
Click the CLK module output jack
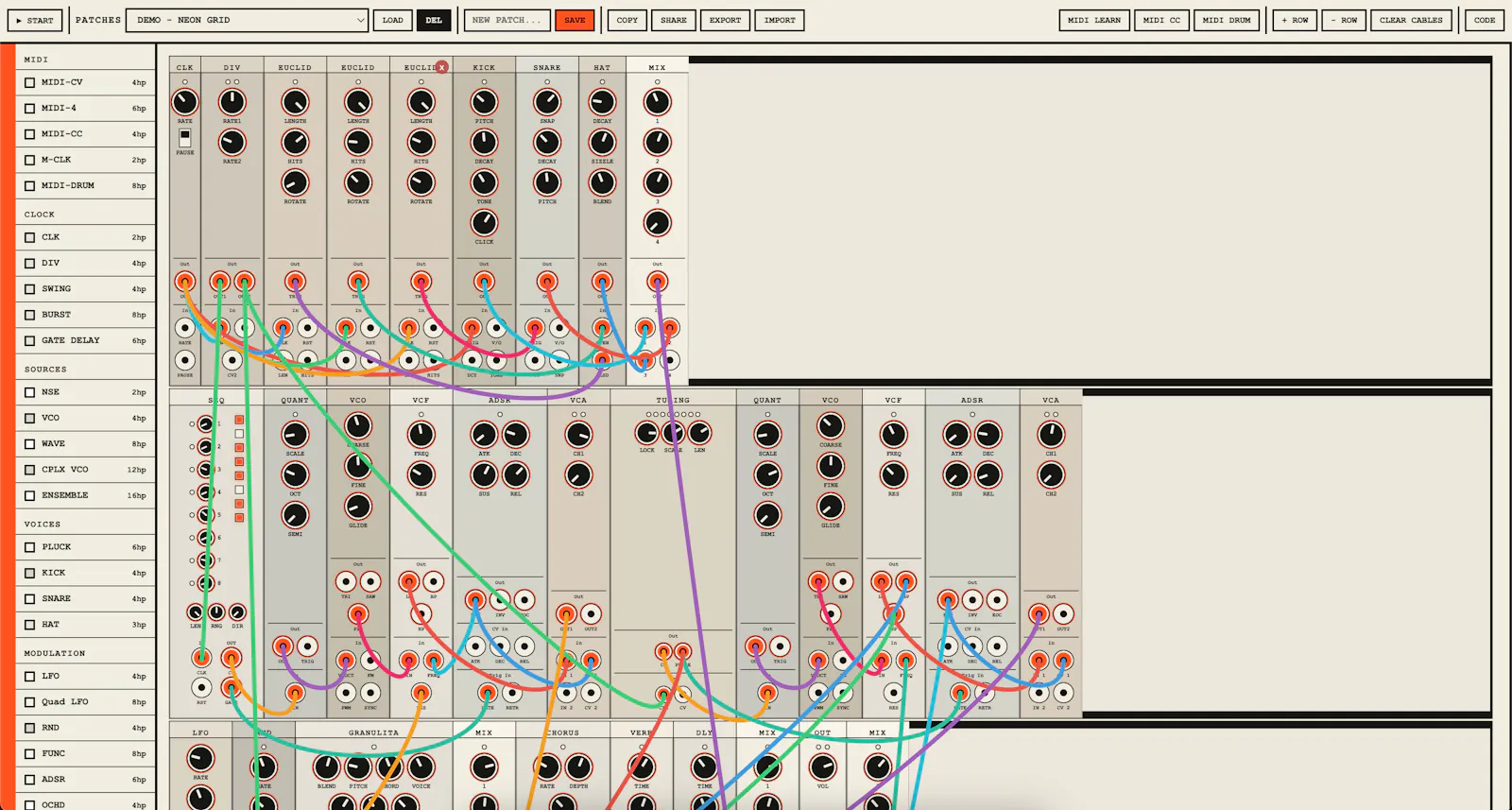pyautogui.click(x=185, y=282)
